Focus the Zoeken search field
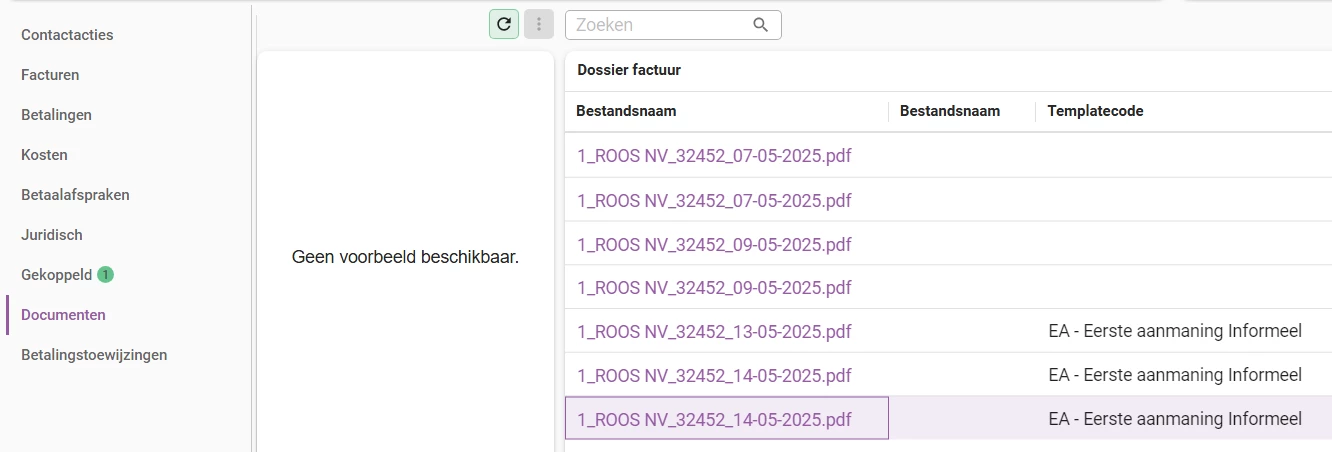The height and width of the screenshot is (452, 1332). 660,25
